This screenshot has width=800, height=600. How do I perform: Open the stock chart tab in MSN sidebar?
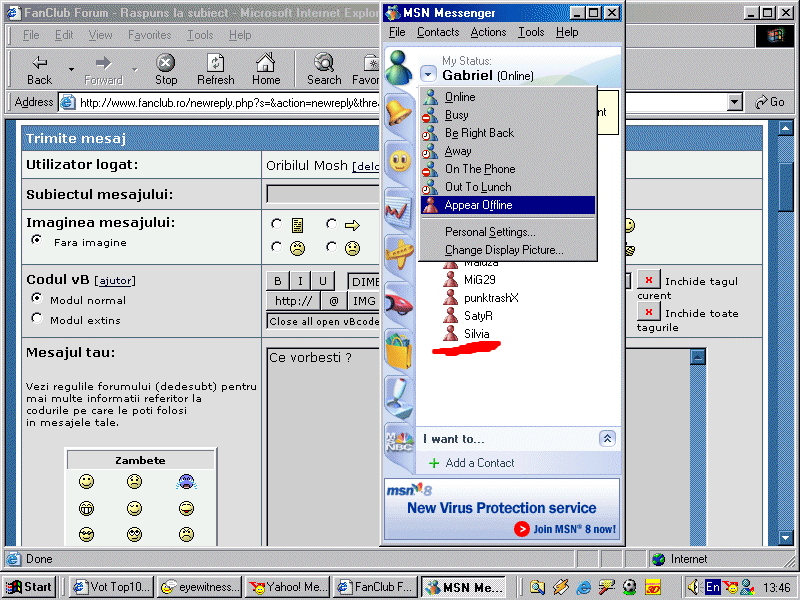(398, 209)
